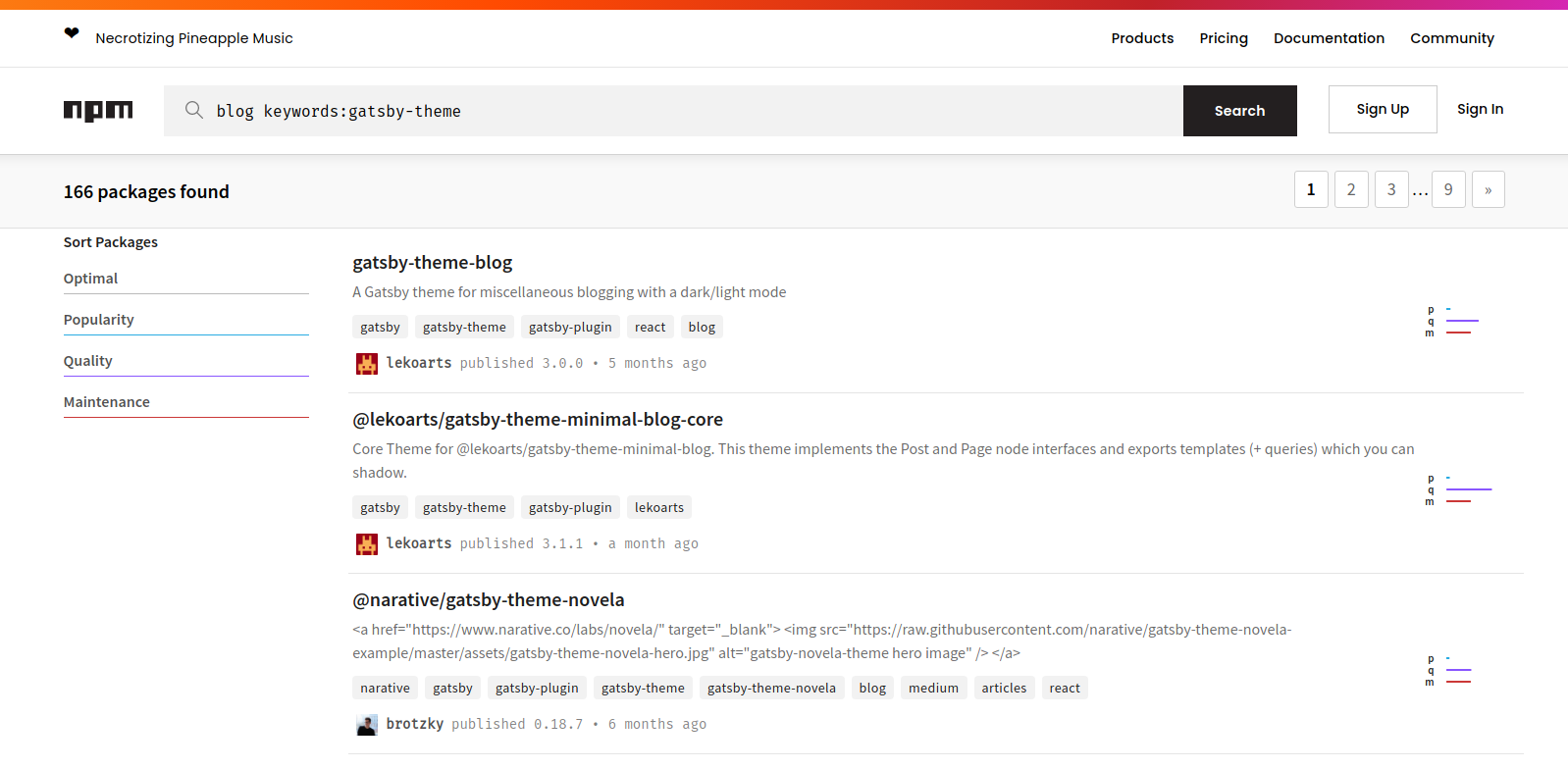
Task: Click the black heart icon
Action: coord(72,33)
